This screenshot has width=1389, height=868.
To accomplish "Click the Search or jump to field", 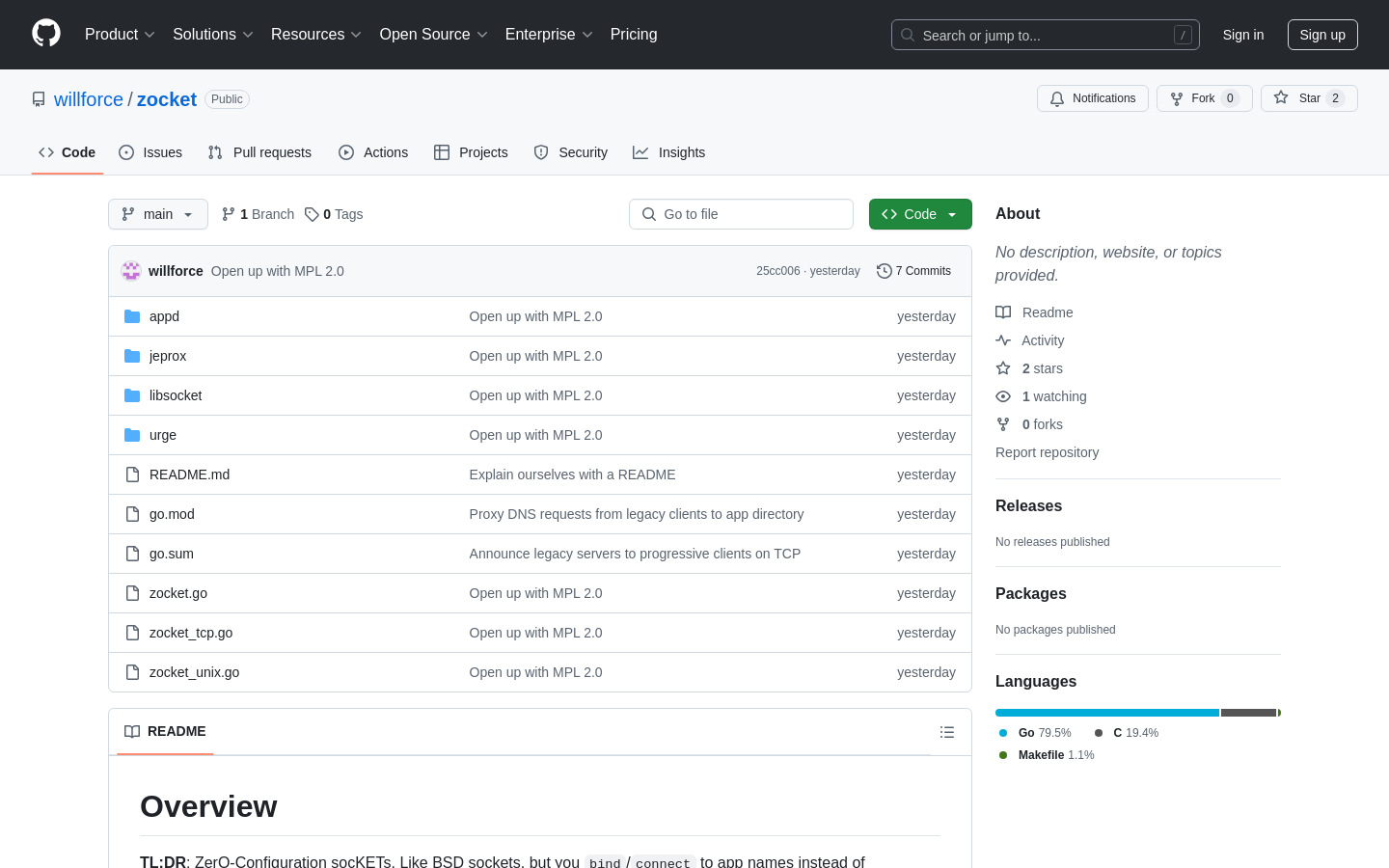I will click(1046, 35).
